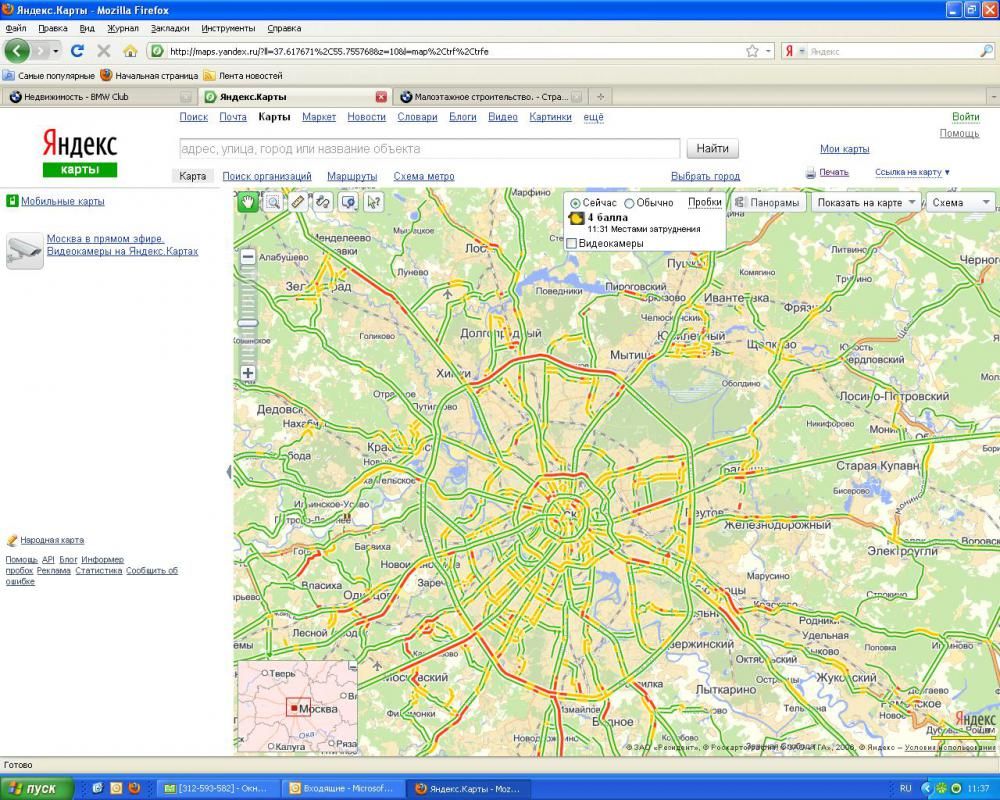Activate the info pointer question tool
This screenshot has width=1000, height=800.
374,202
